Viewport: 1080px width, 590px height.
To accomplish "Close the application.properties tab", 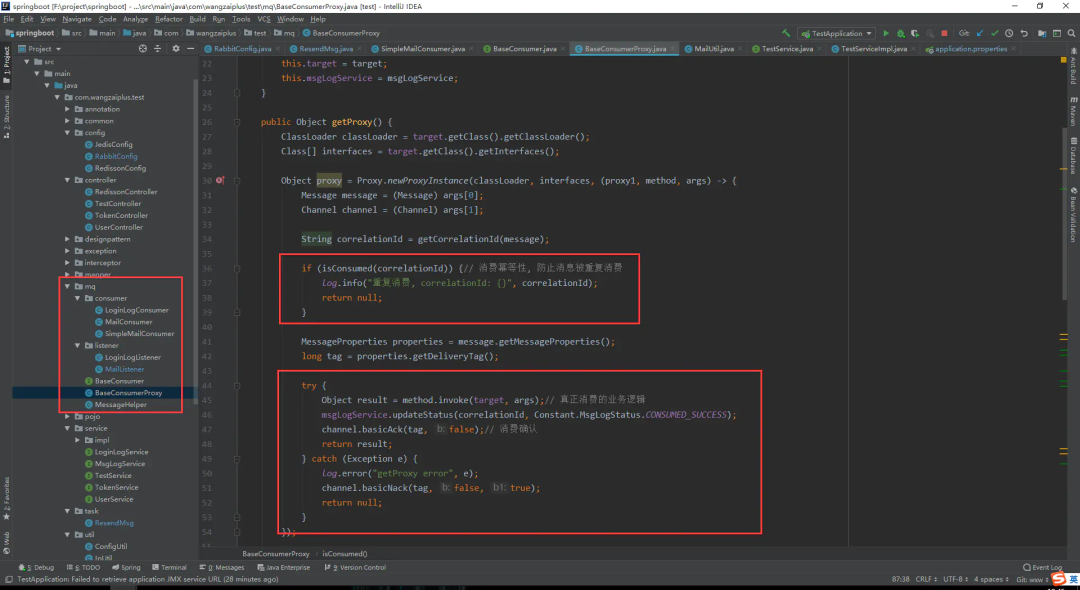I will click(1012, 49).
